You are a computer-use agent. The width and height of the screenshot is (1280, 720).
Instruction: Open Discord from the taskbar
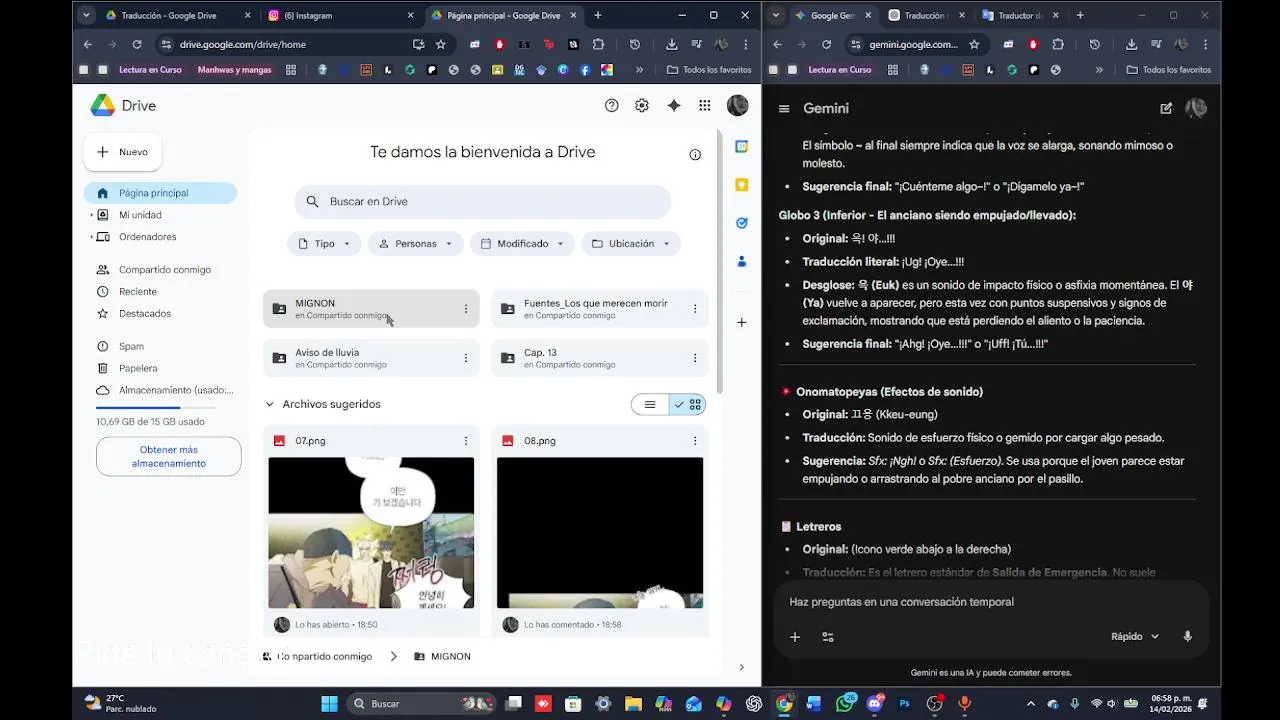[875, 704]
